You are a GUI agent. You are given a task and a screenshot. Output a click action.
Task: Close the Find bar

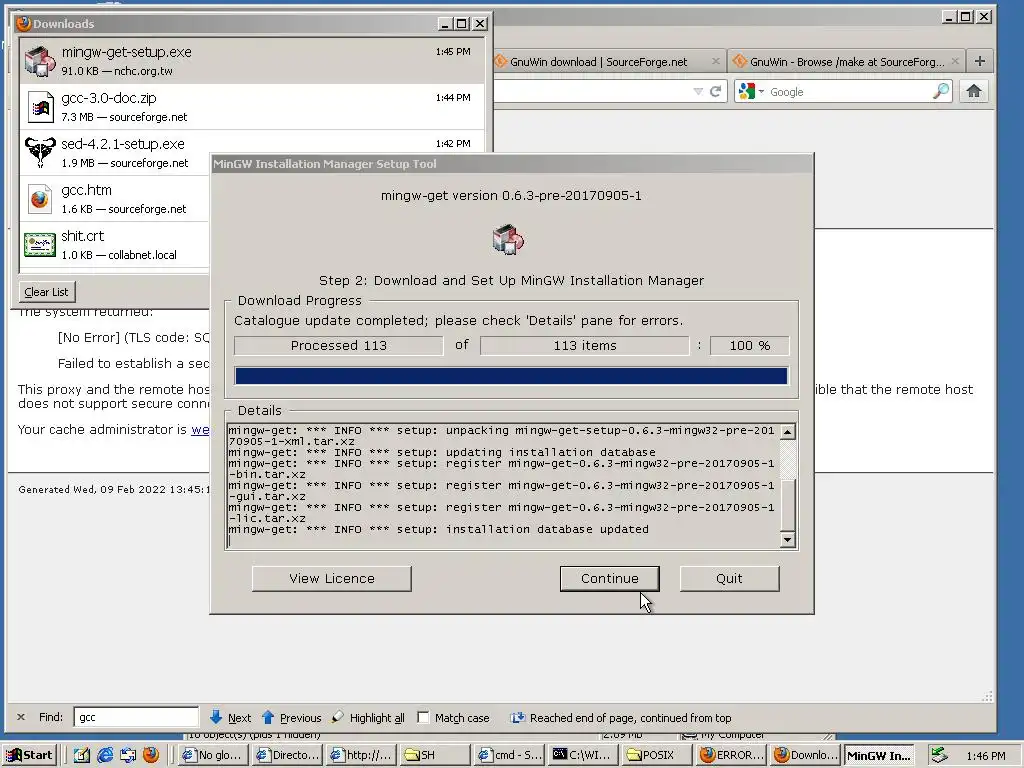[x=21, y=717]
